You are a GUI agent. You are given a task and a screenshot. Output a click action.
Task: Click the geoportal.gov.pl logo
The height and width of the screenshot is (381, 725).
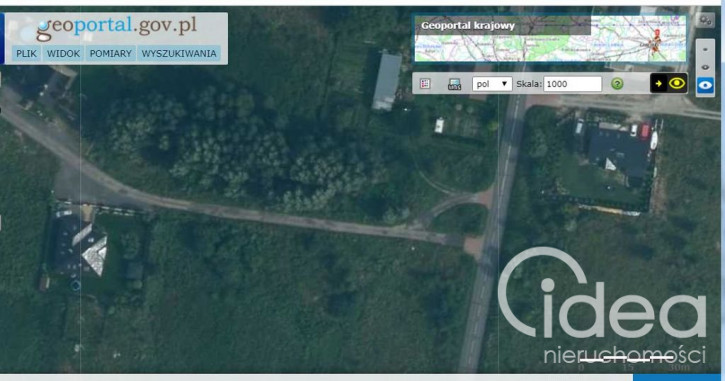click(117, 27)
